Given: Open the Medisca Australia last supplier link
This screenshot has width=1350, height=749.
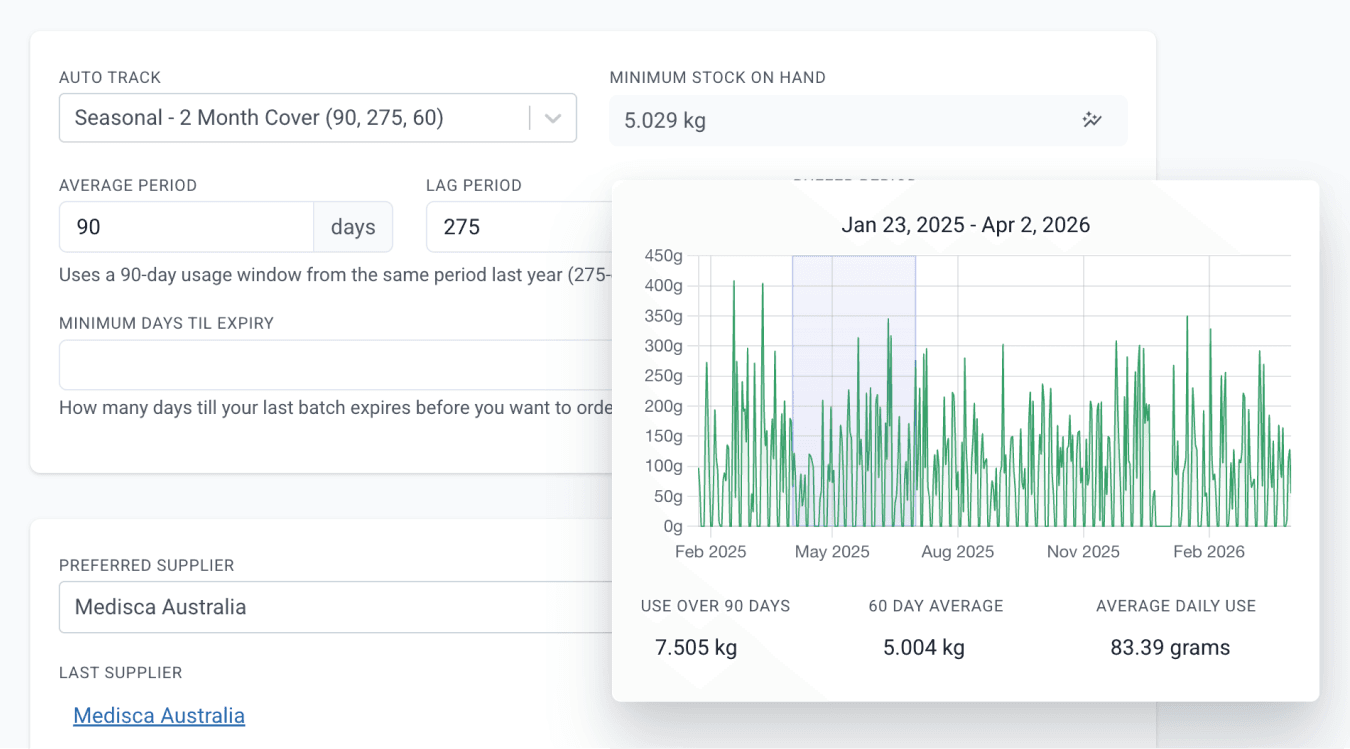Looking at the screenshot, I should (x=159, y=716).
